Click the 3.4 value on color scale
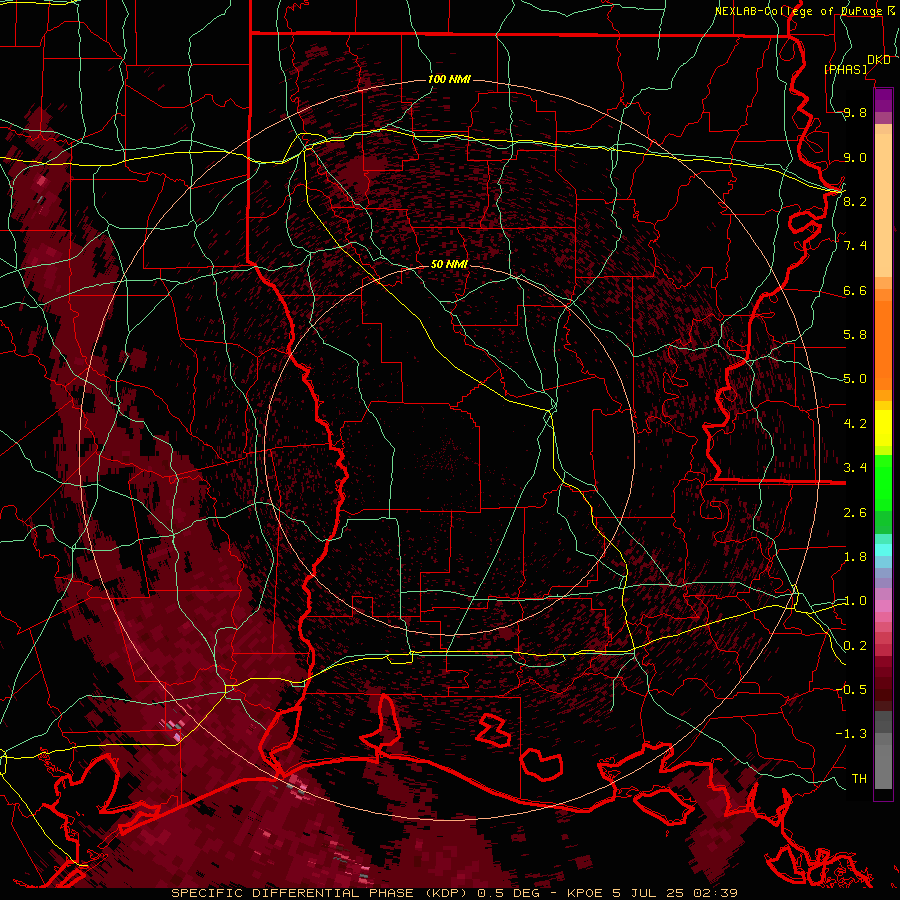Image resolution: width=900 pixels, height=900 pixels. coord(855,468)
